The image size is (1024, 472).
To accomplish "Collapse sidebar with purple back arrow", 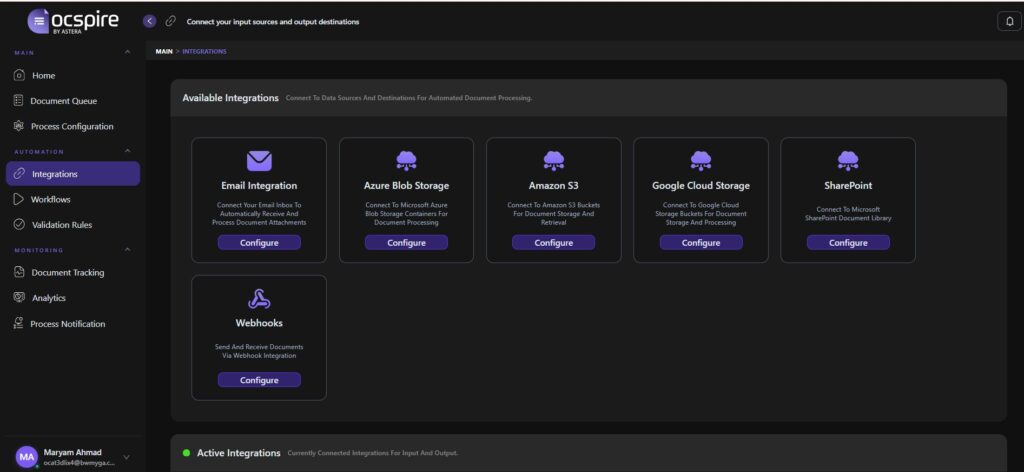I will [150, 21].
